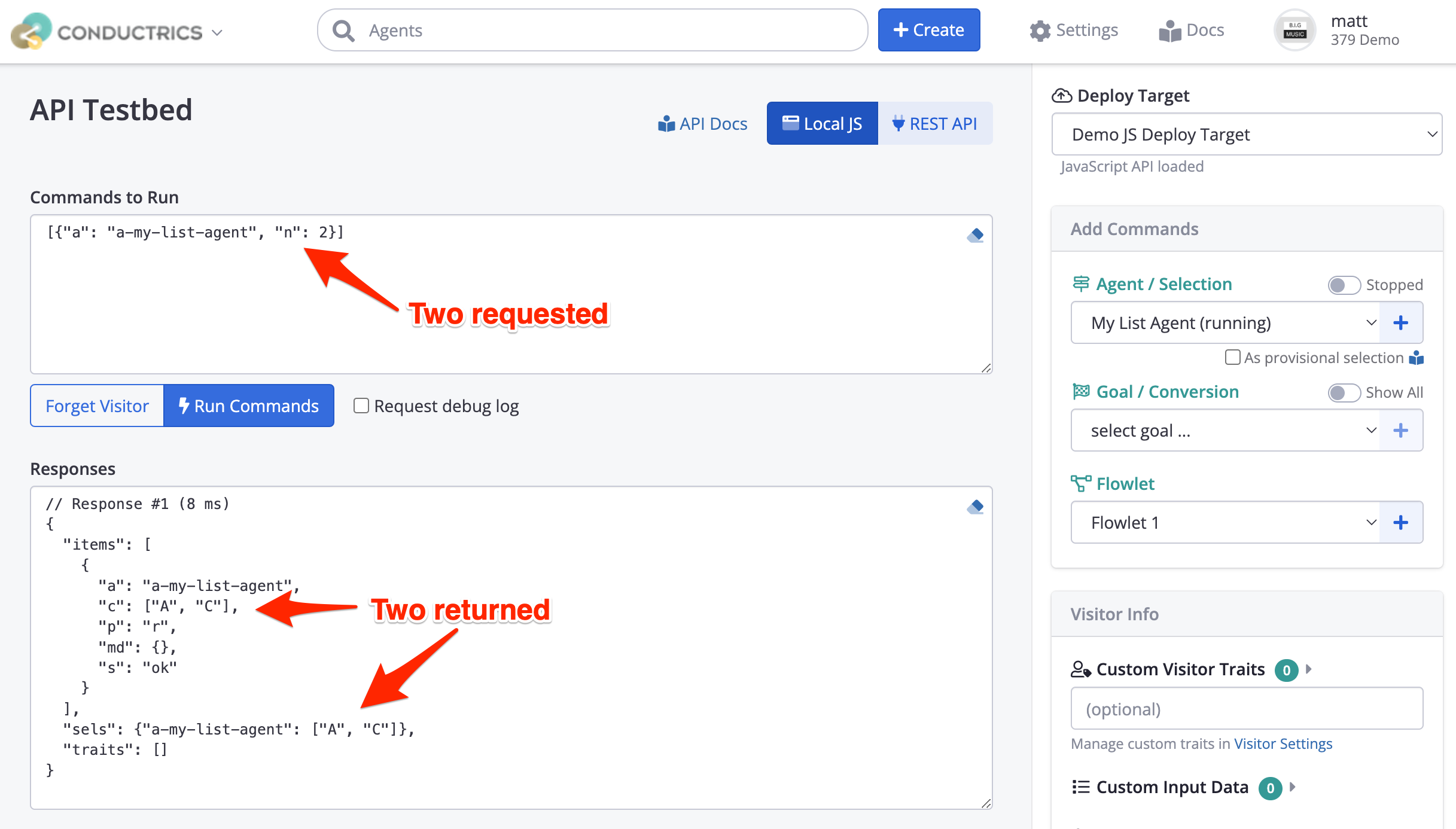Open the select goal dropdown

[x=1225, y=431]
